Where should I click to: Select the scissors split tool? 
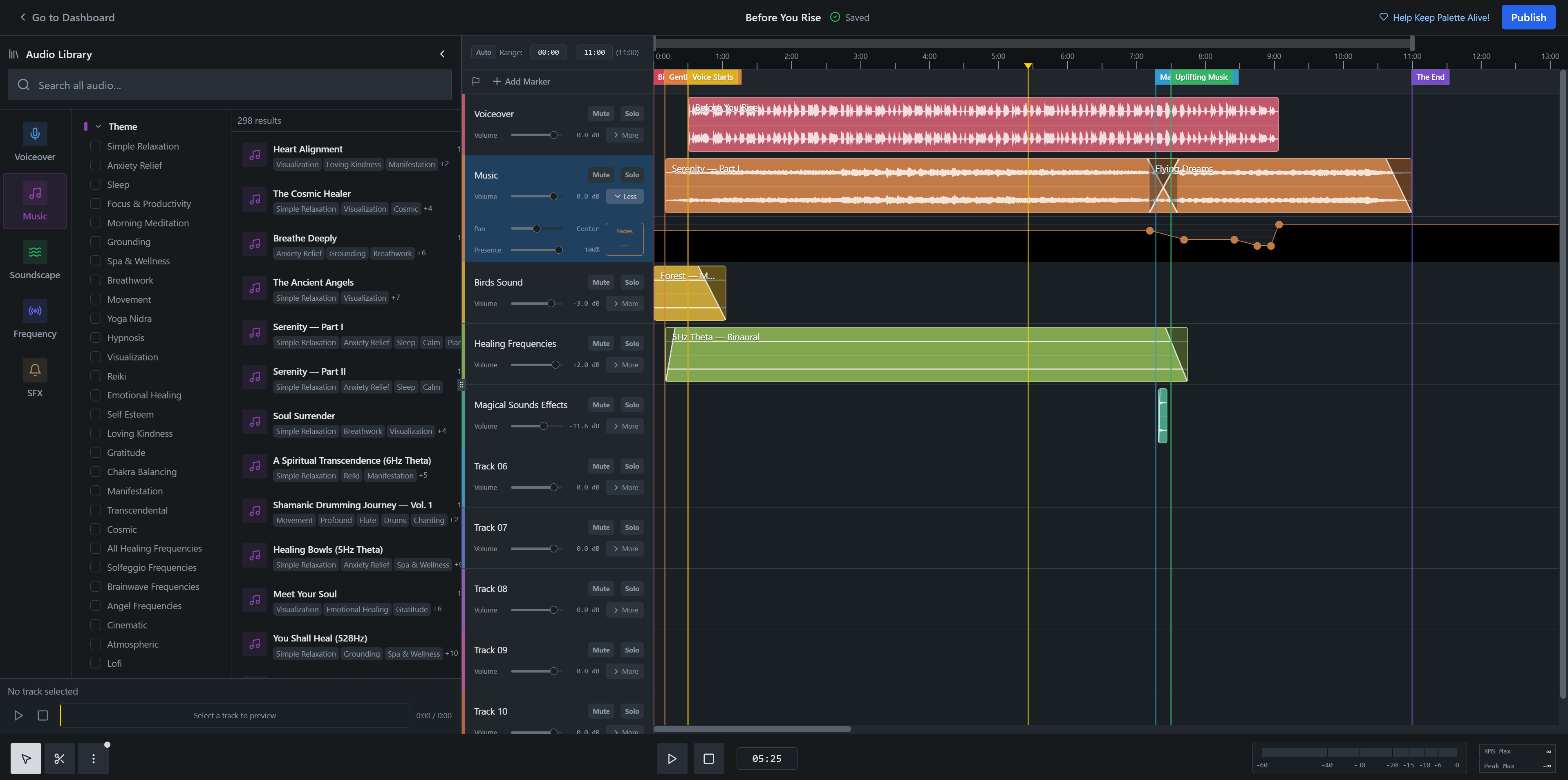[x=59, y=758]
